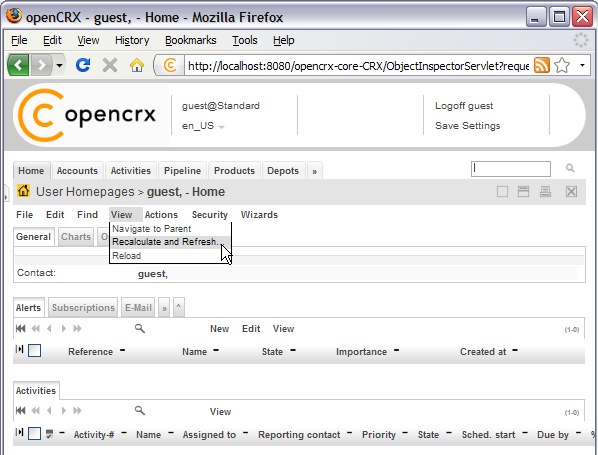This screenshot has width=598, height=455.
Task: Click the openCRX site favicon in address bar
Action: pos(170,65)
